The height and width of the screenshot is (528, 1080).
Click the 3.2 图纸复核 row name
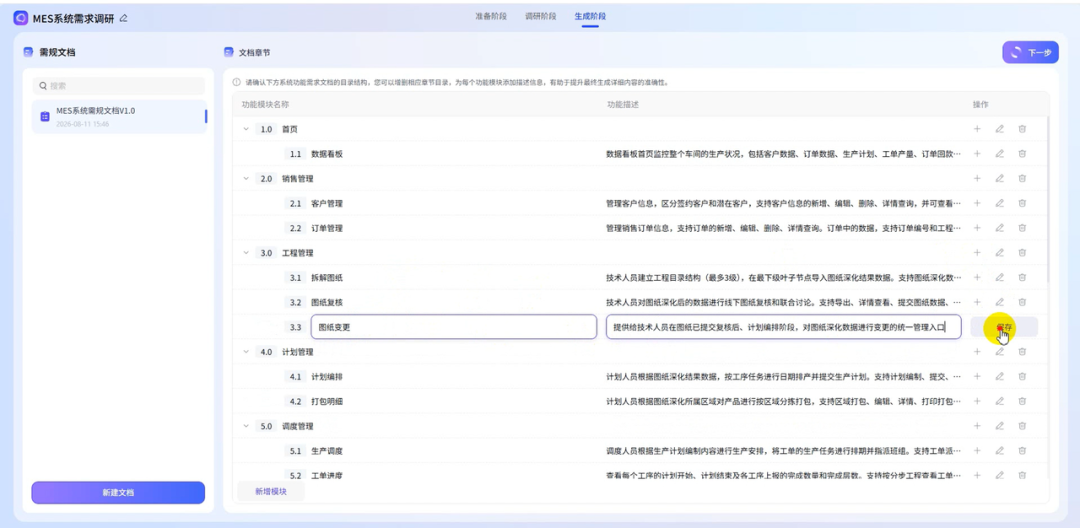[326, 302]
